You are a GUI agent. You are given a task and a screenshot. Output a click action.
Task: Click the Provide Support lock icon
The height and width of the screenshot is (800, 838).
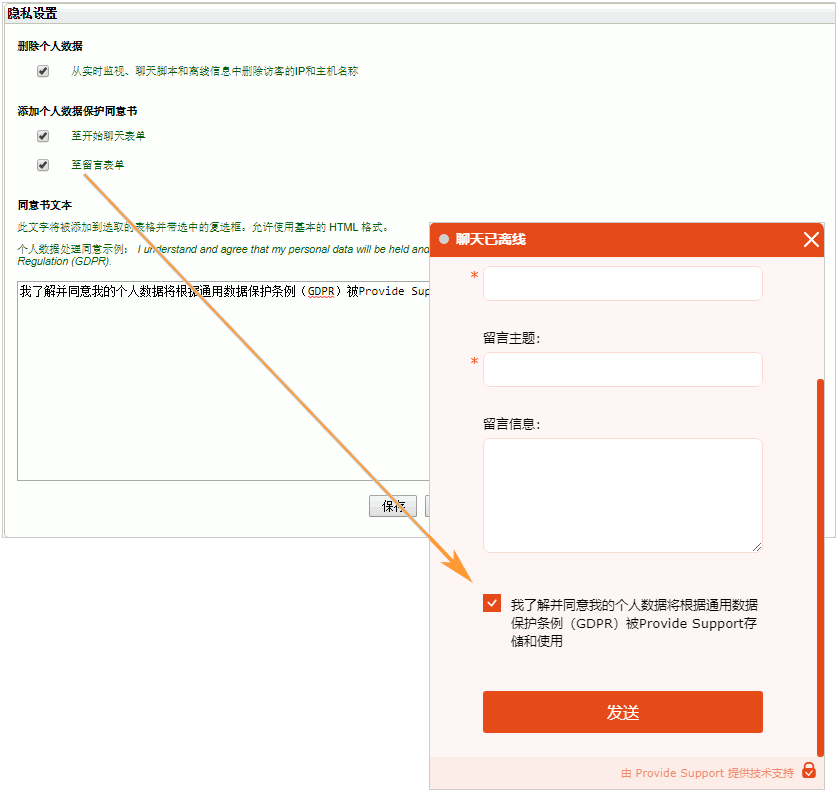point(809,771)
